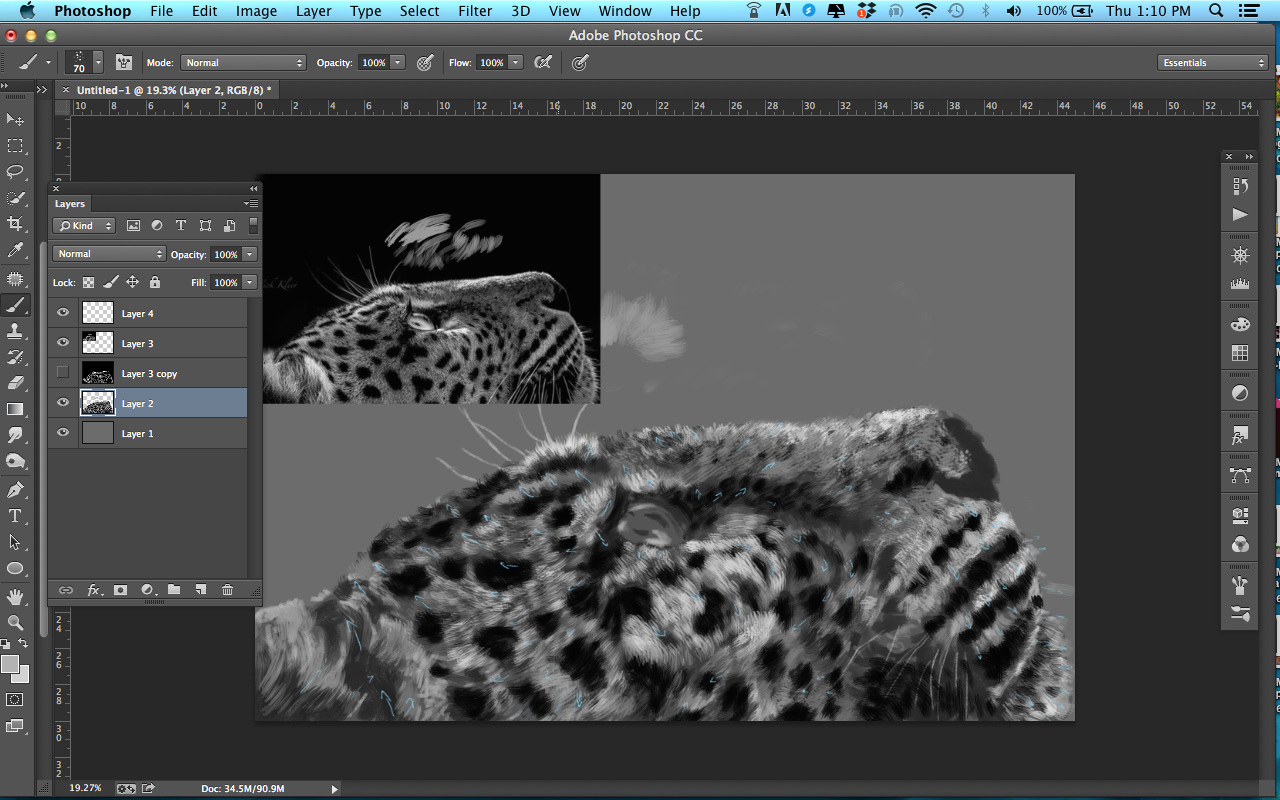Select the Pen tool

pos(15,490)
